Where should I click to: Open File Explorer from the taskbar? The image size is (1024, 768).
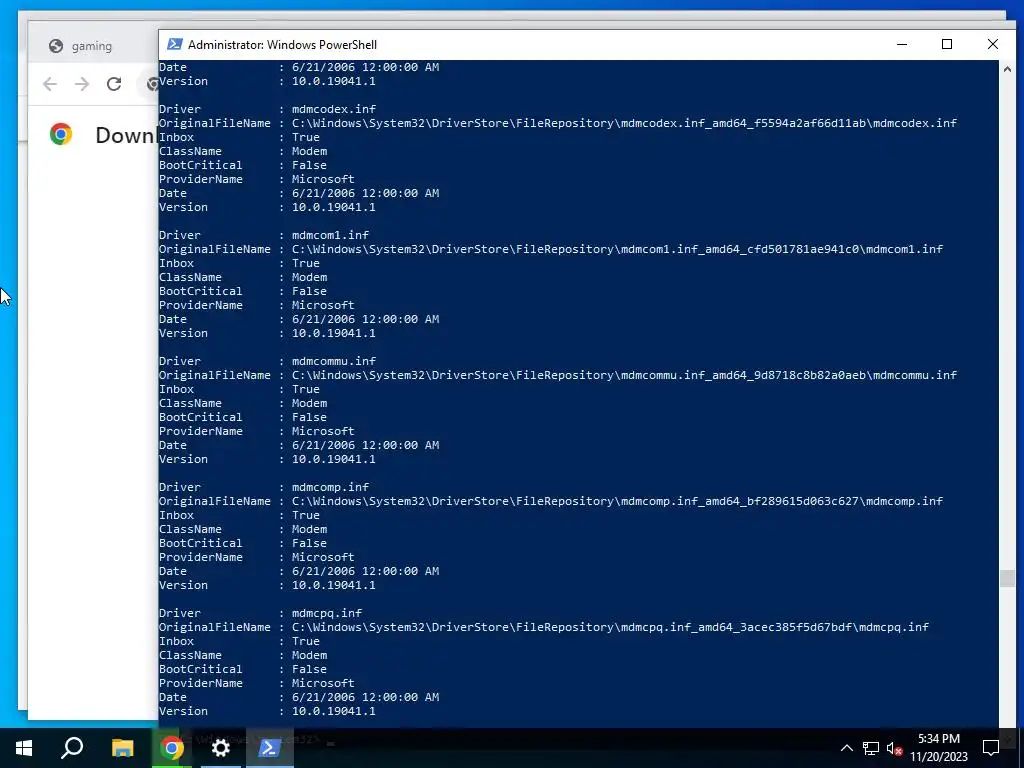click(x=122, y=748)
